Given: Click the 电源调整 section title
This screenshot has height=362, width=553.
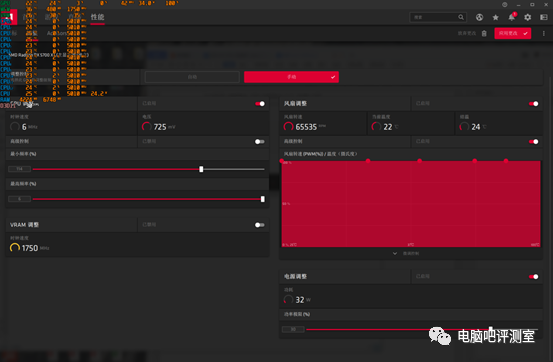Looking at the screenshot, I should pyautogui.click(x=296, y=276).
